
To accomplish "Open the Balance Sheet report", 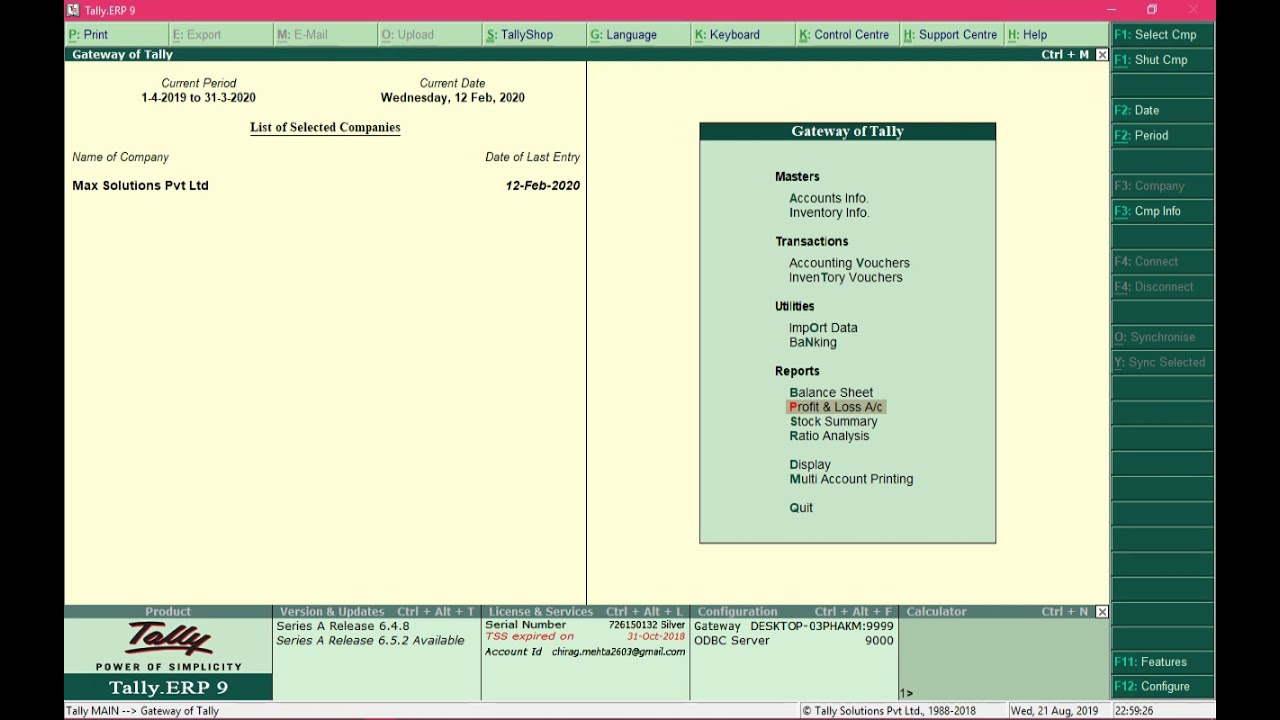I will 831,393.
